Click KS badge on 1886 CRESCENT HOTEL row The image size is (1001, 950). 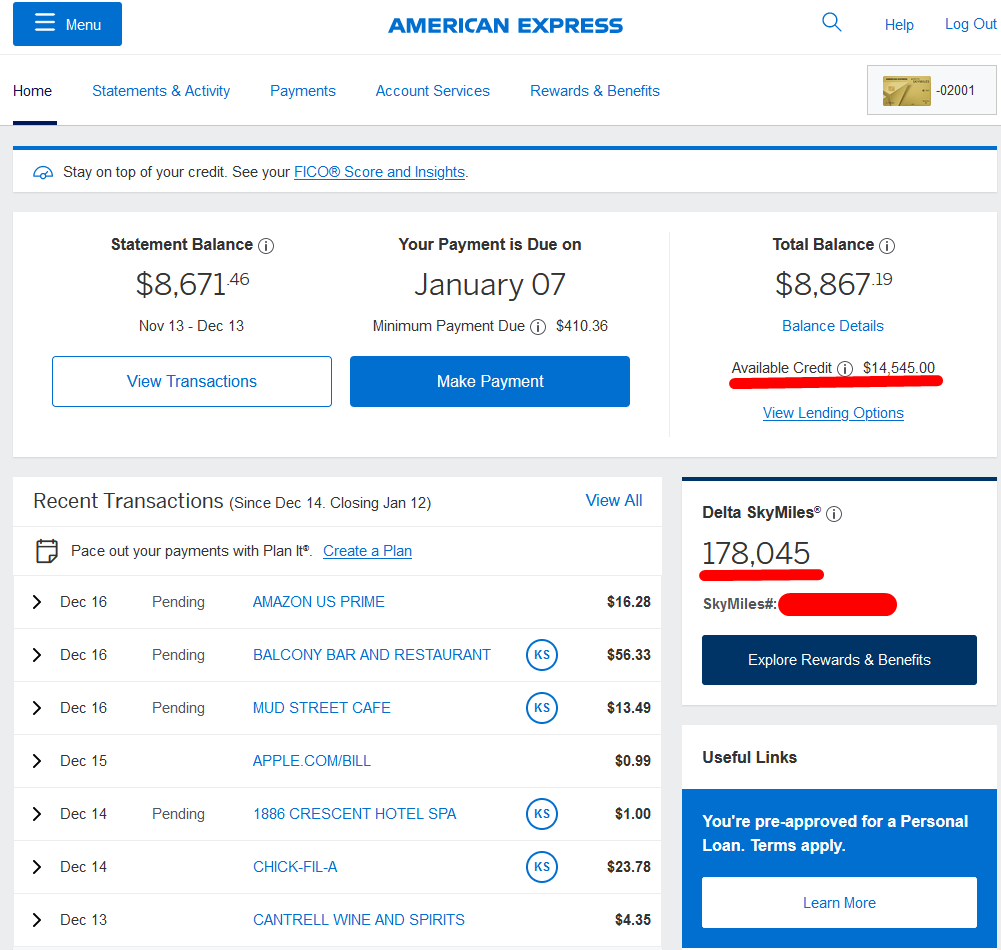pos(542,814)
